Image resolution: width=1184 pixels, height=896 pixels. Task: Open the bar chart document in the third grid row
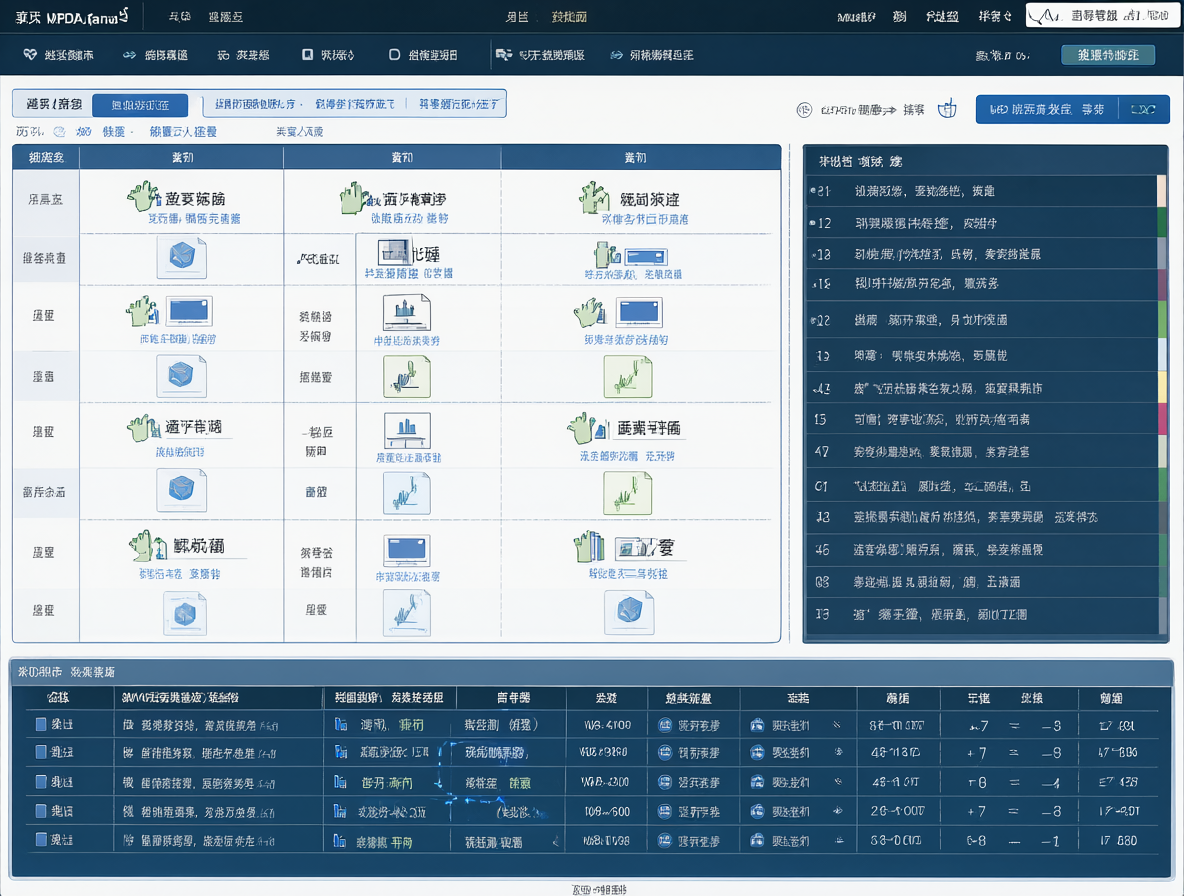tap(406, 312)
